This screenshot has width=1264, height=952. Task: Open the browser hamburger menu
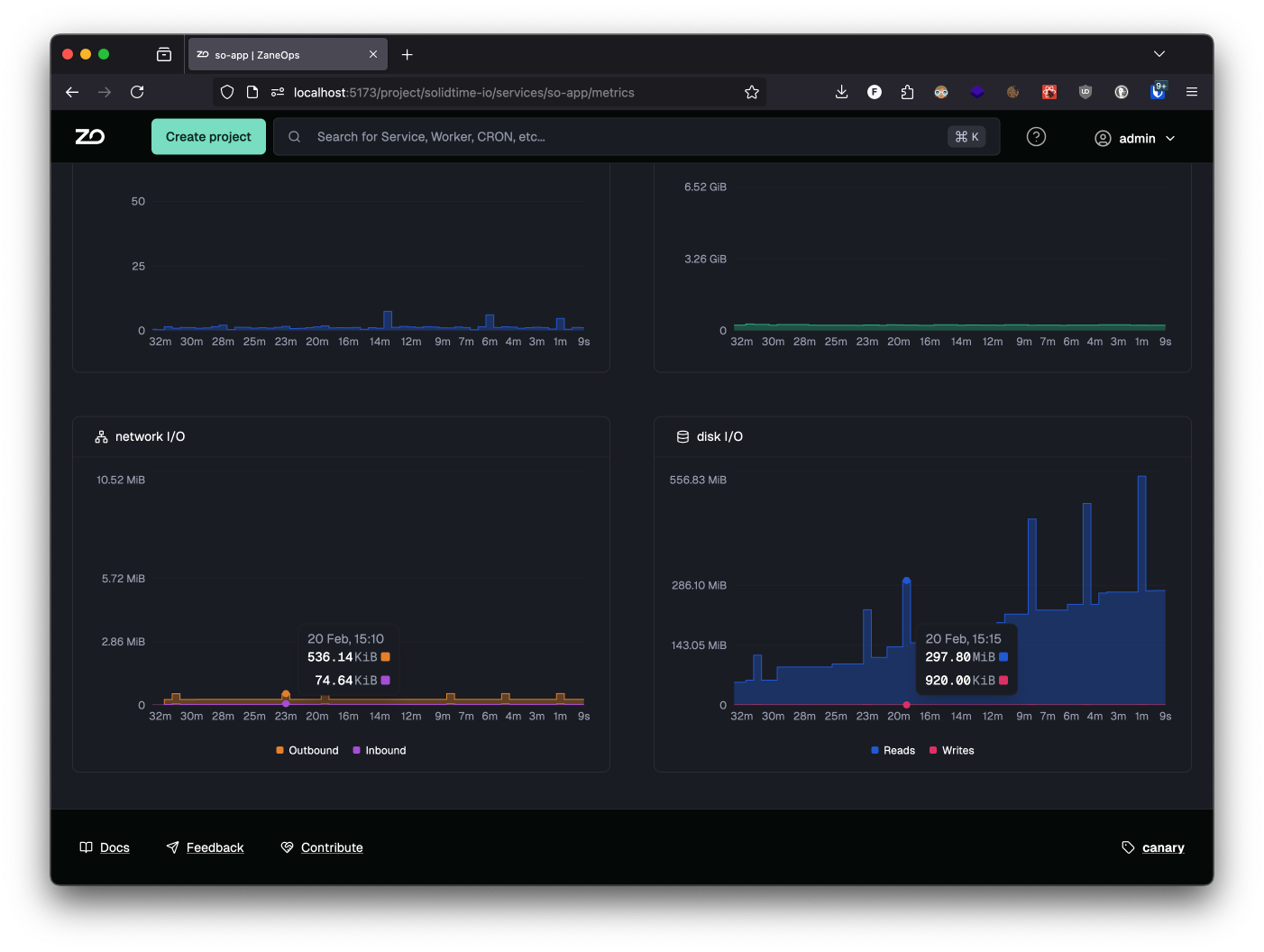pyautogui.click(x=1192, y=92)
